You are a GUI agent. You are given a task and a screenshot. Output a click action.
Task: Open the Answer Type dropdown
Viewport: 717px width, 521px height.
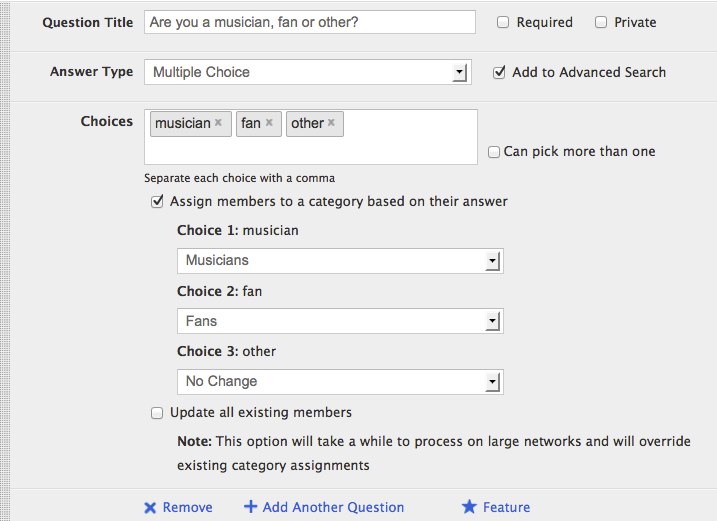308,72
